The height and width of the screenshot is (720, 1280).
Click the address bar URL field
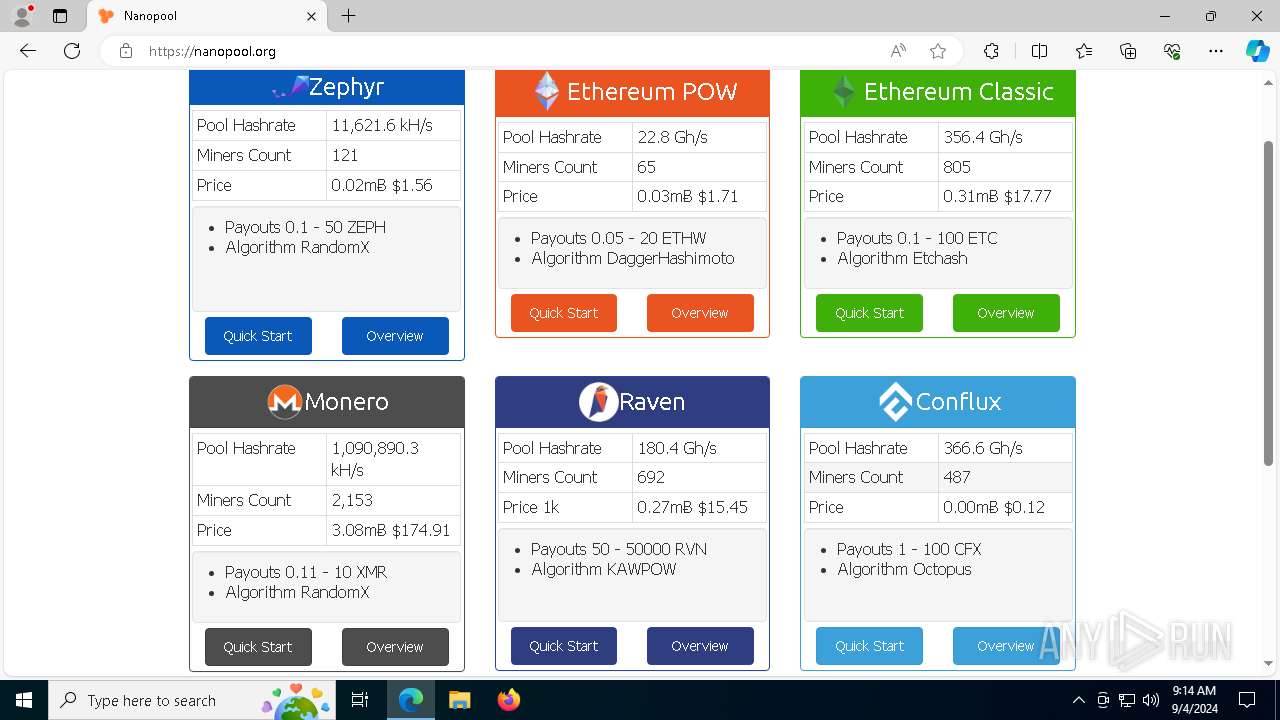(510, 51)
